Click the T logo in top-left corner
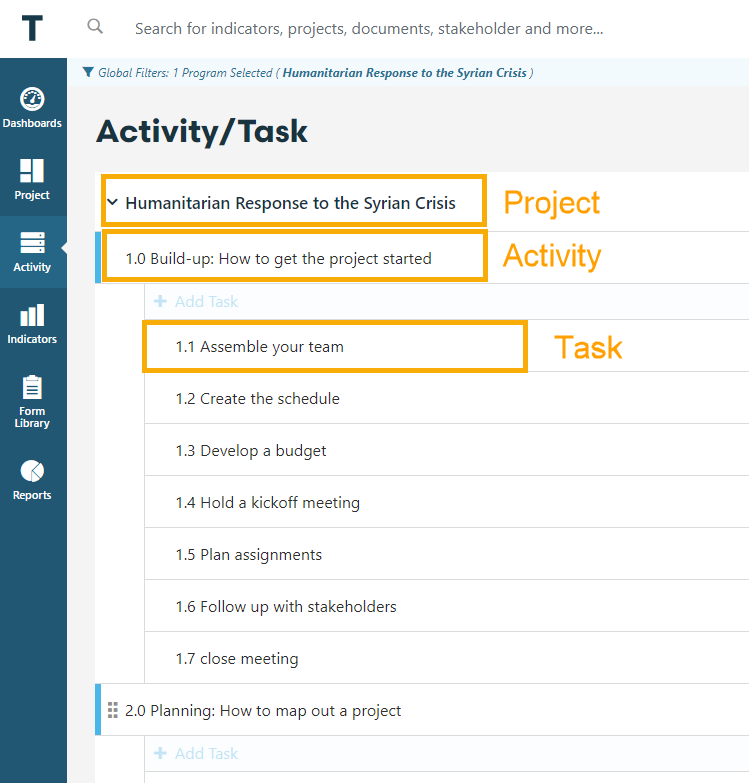Image resolution: width=749 pixels, height=783 pixels. pyautogui.click(x=32, y=28)
